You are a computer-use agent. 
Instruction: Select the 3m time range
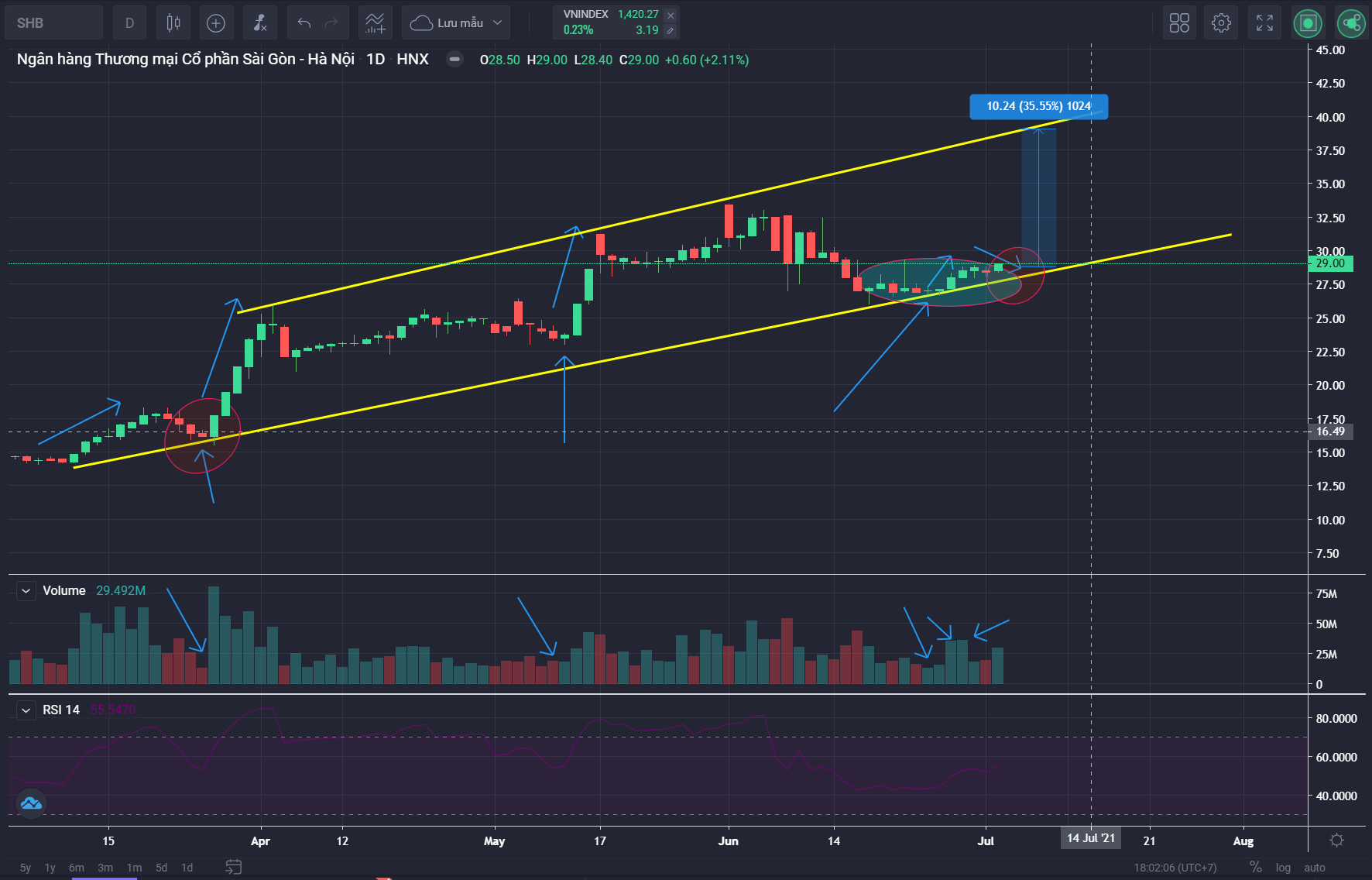(105, 868)
